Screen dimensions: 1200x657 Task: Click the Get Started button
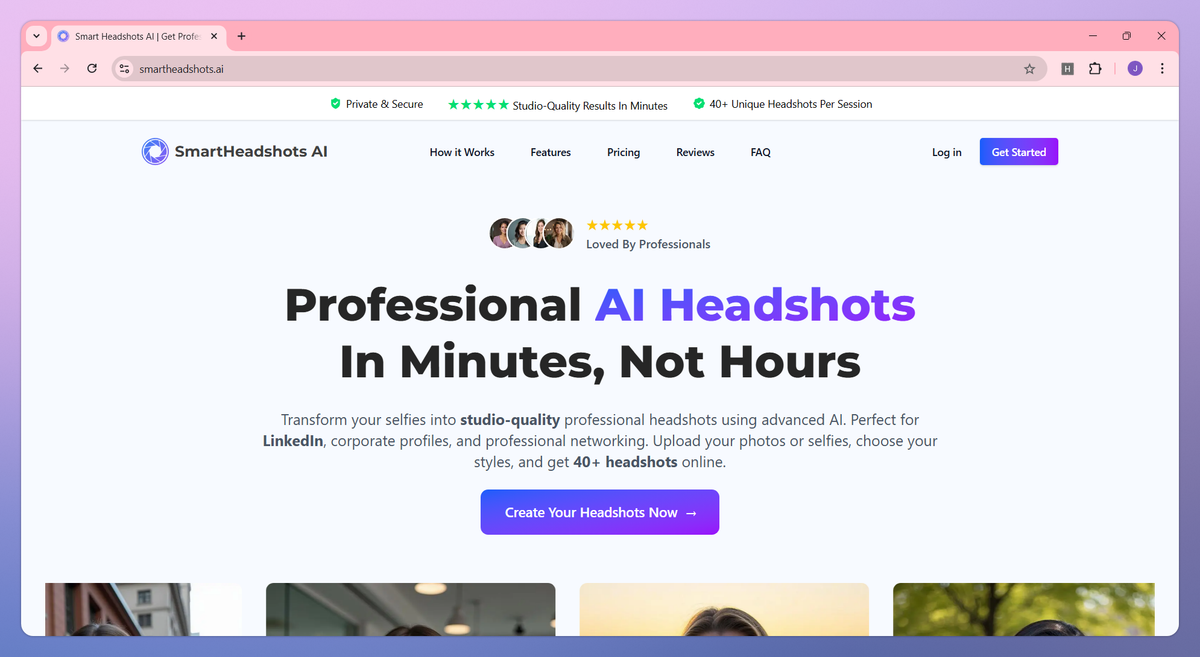pos(1019,152)
